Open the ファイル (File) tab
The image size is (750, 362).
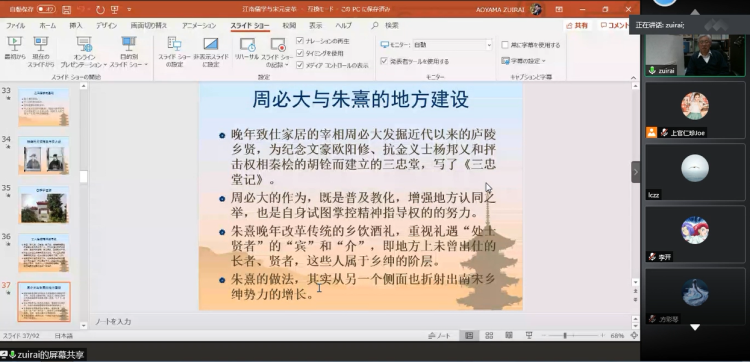[15, 25]
